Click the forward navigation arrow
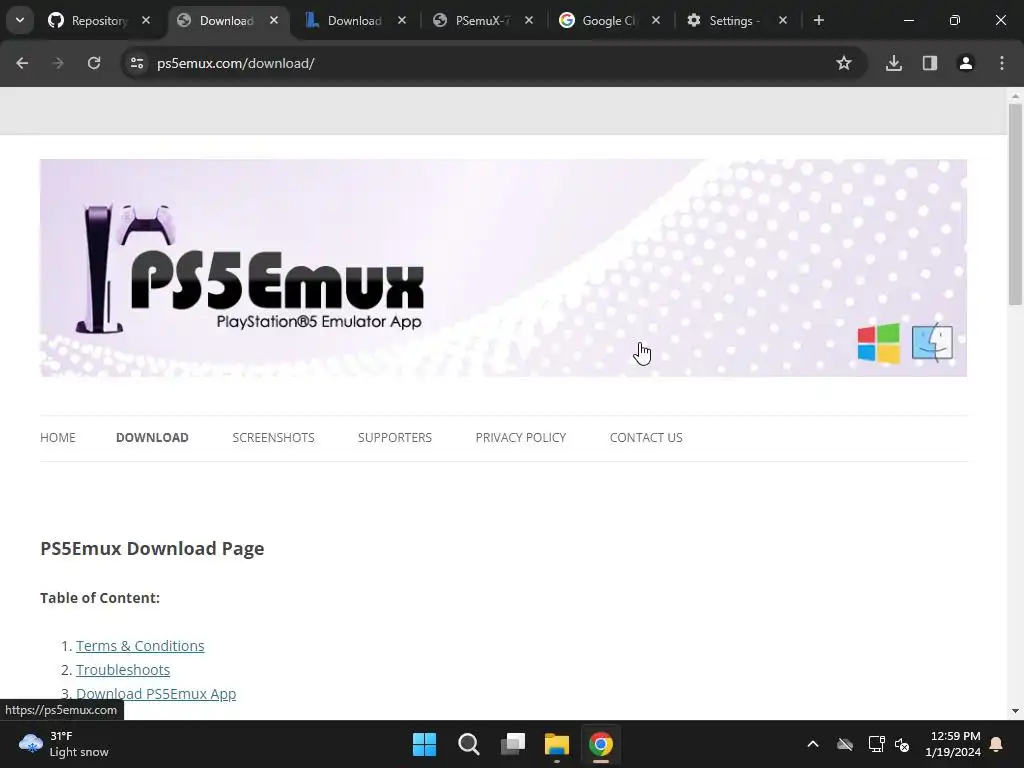 point(58,63)
